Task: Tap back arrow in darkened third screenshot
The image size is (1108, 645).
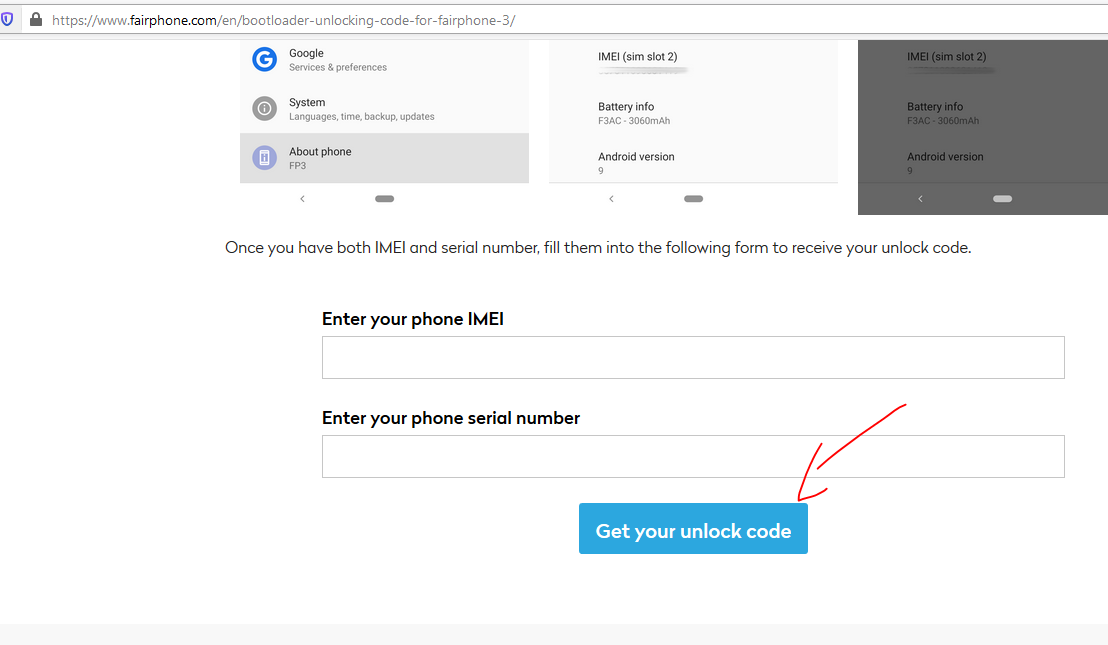Action: (920, 199)
